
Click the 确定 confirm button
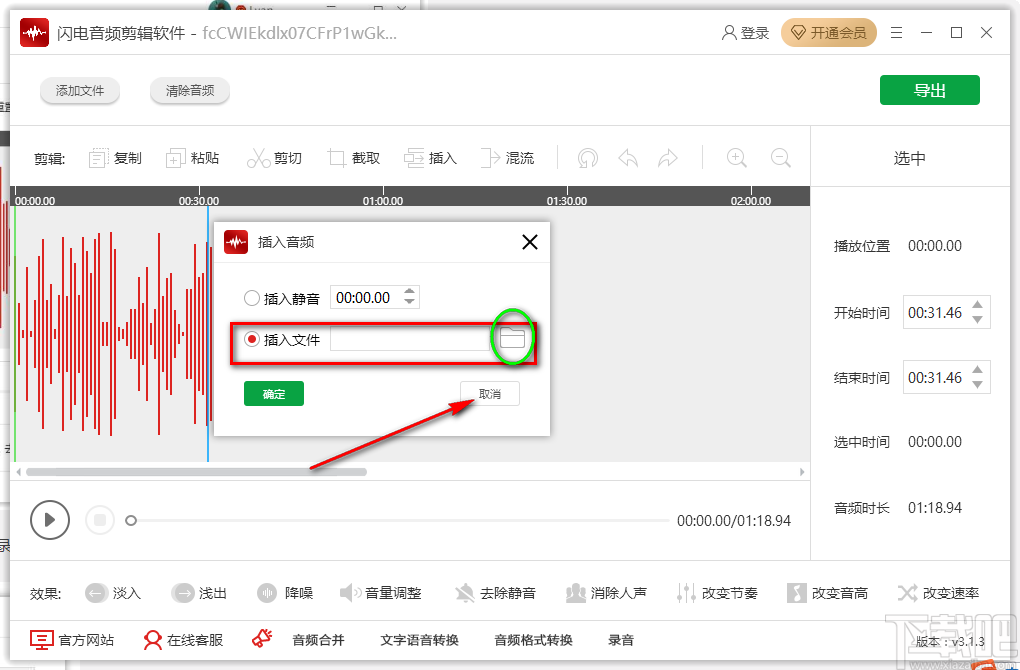273,393
